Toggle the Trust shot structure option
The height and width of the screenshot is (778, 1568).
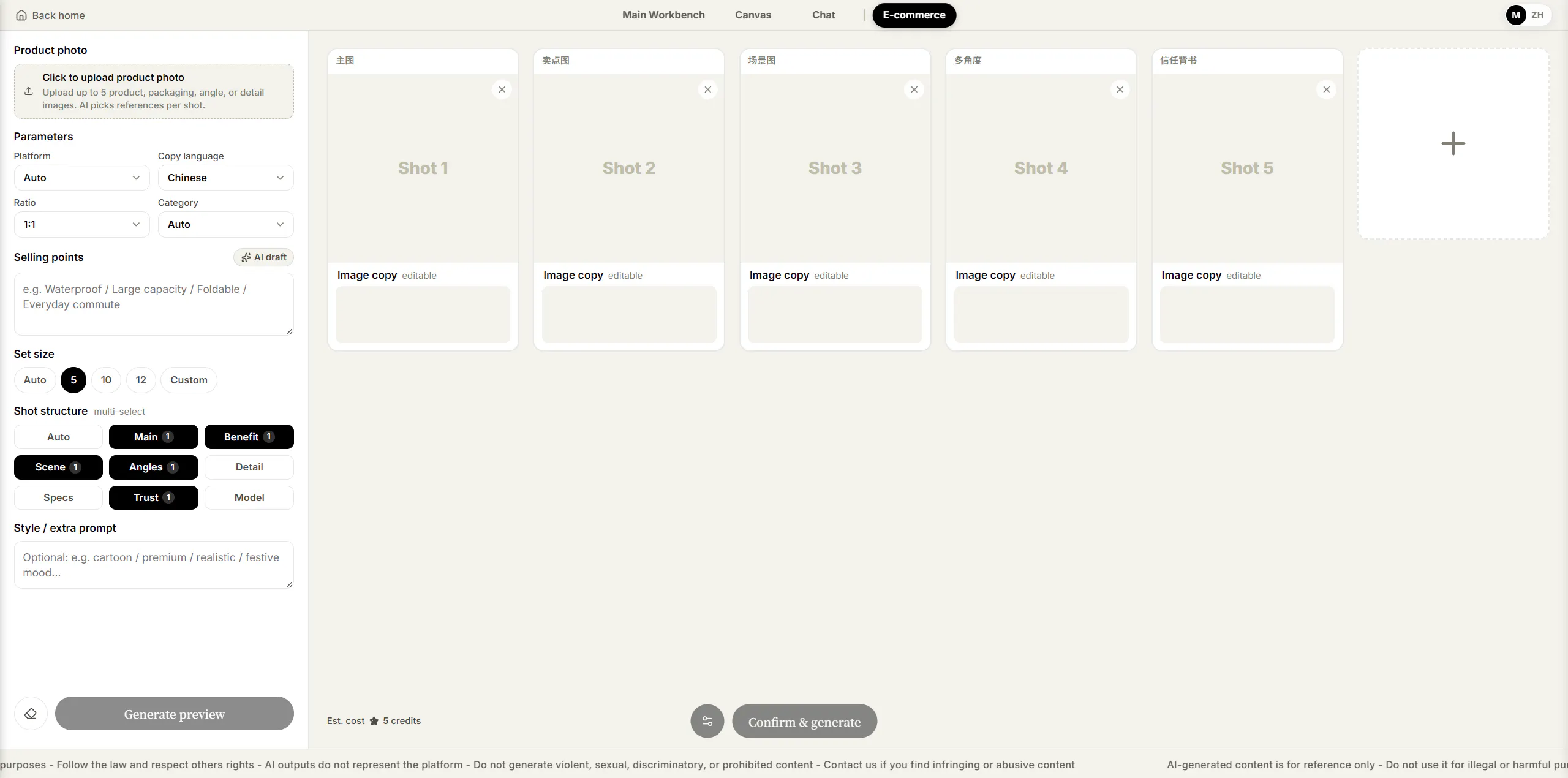(154, 497)
